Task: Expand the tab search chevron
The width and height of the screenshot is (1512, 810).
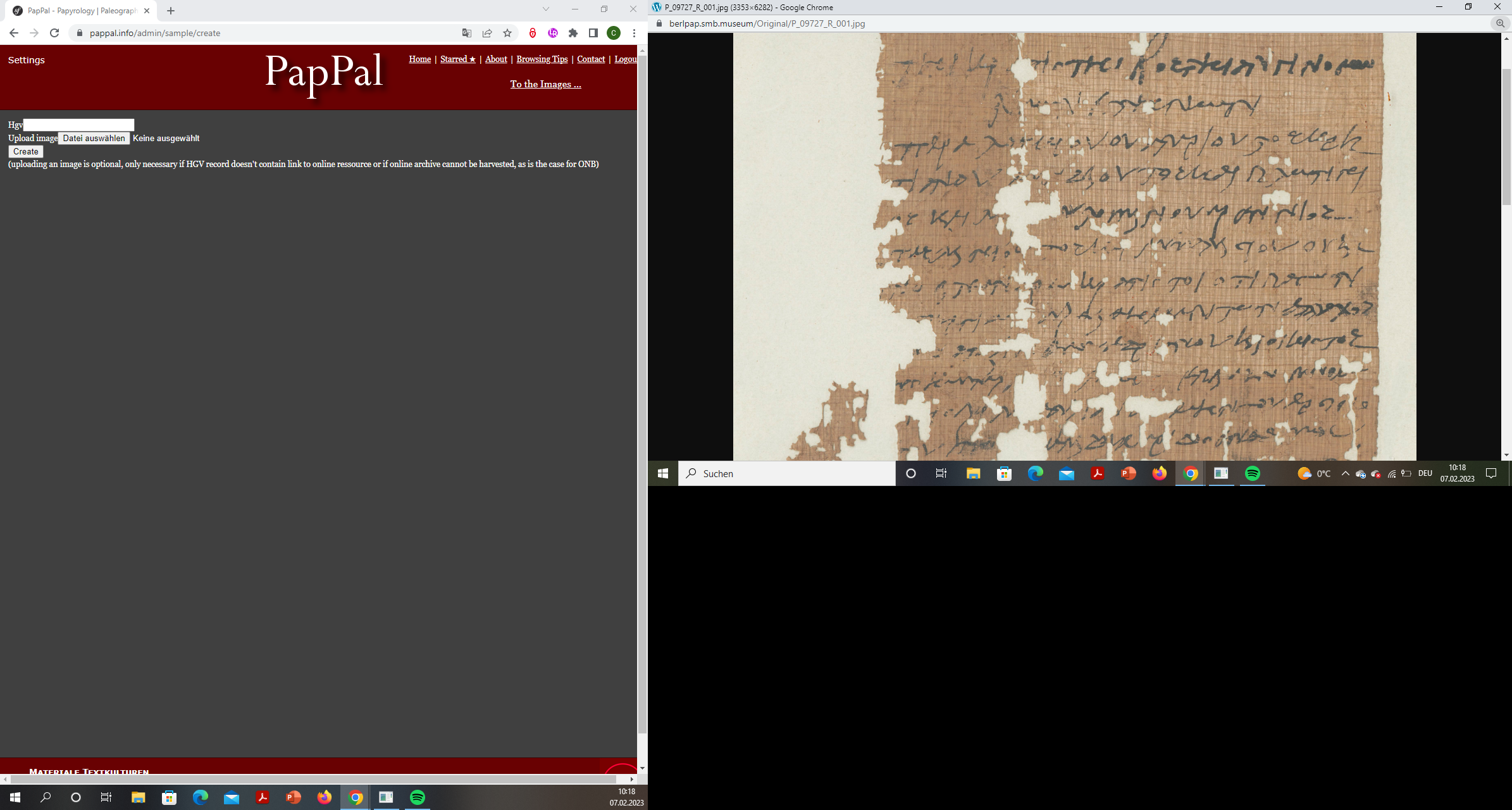Action: click(546, 9)
